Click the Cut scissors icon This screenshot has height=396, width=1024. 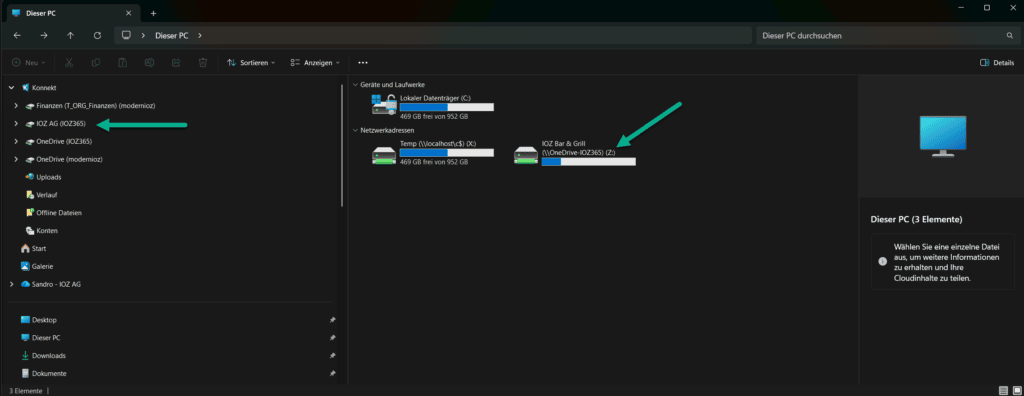tap(69, 63)
